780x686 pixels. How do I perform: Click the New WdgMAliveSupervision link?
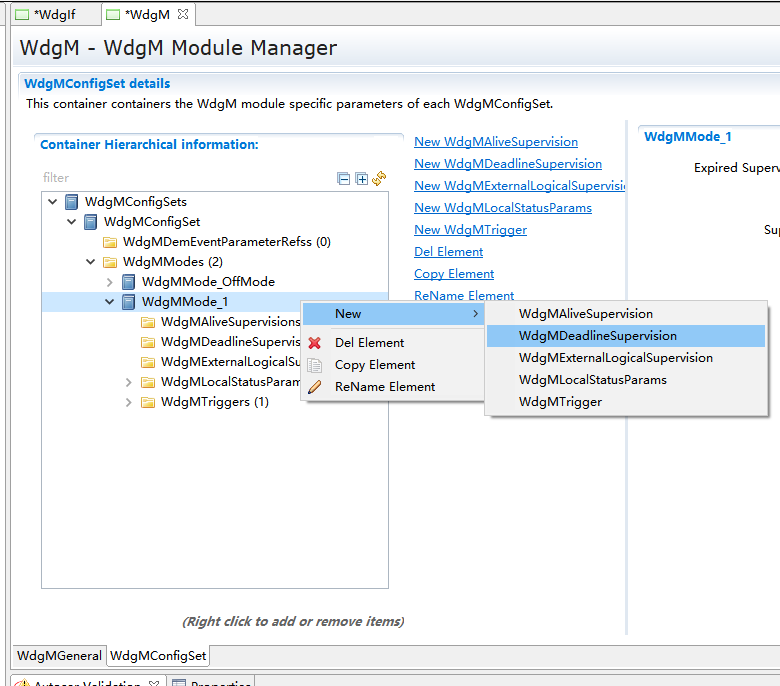pyautogui.click(x=496, y=142)
